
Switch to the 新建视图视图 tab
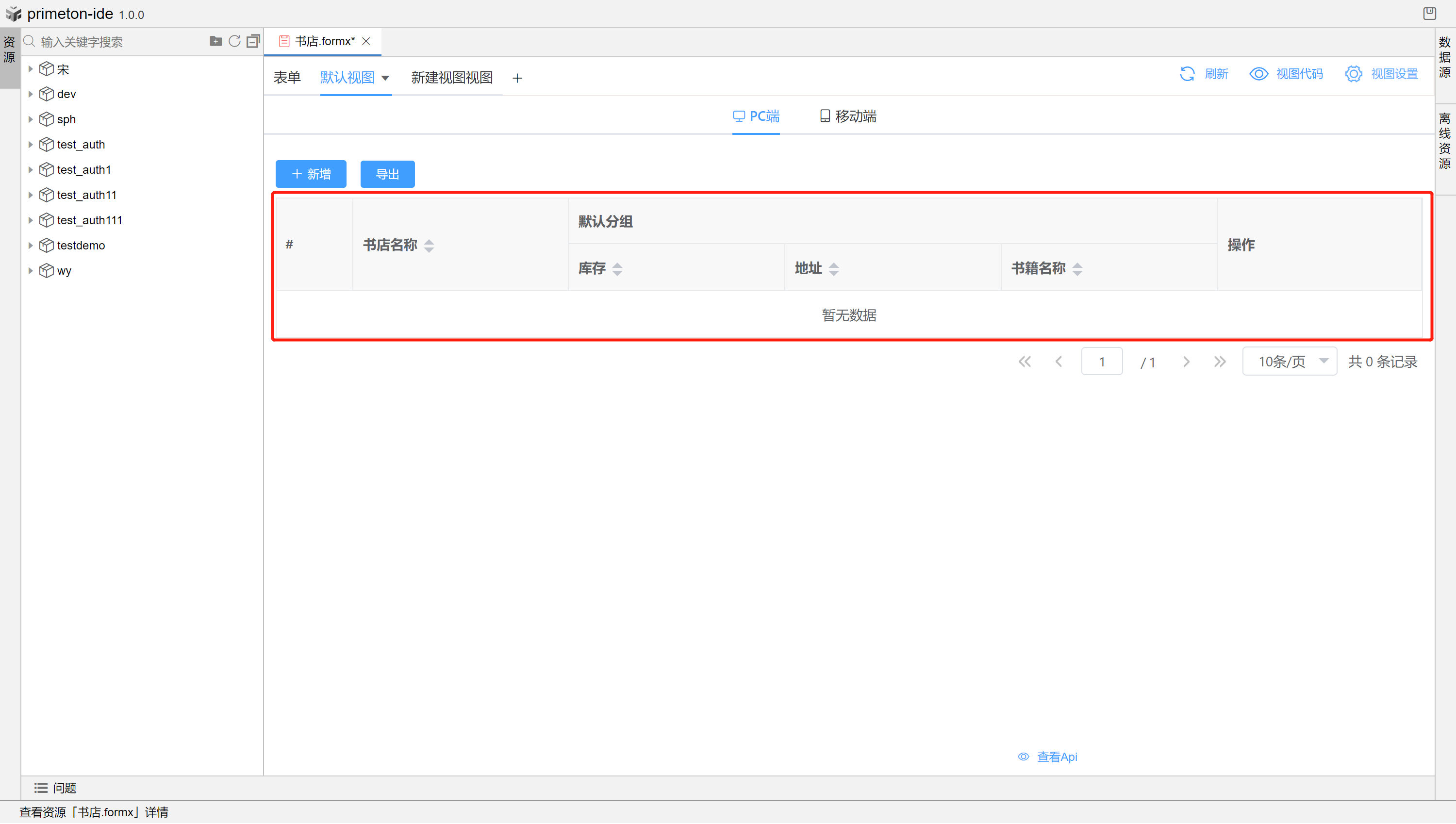(451, 78)
